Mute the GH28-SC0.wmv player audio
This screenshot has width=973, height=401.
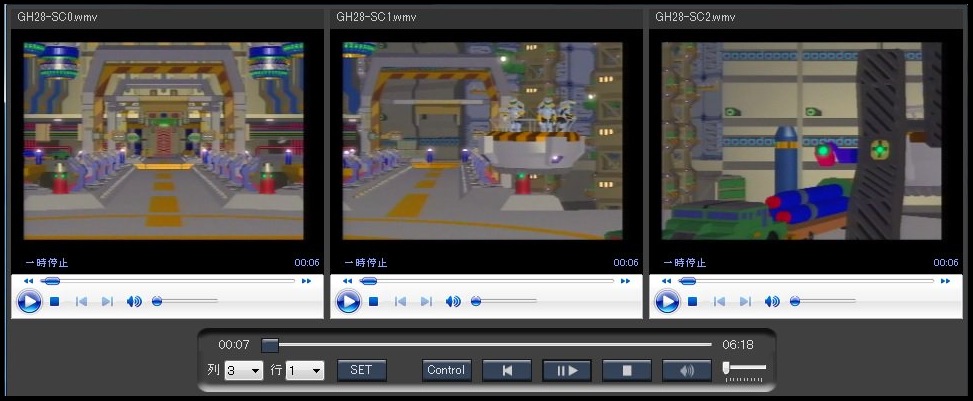pyautogui.click(x=133, y=302)
